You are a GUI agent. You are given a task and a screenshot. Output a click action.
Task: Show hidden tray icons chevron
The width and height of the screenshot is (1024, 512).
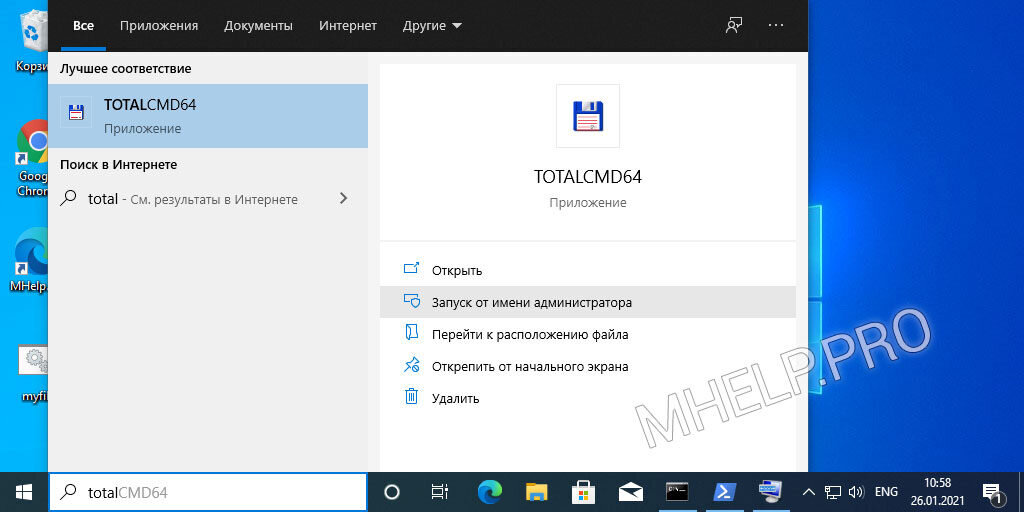coord(809,492)
